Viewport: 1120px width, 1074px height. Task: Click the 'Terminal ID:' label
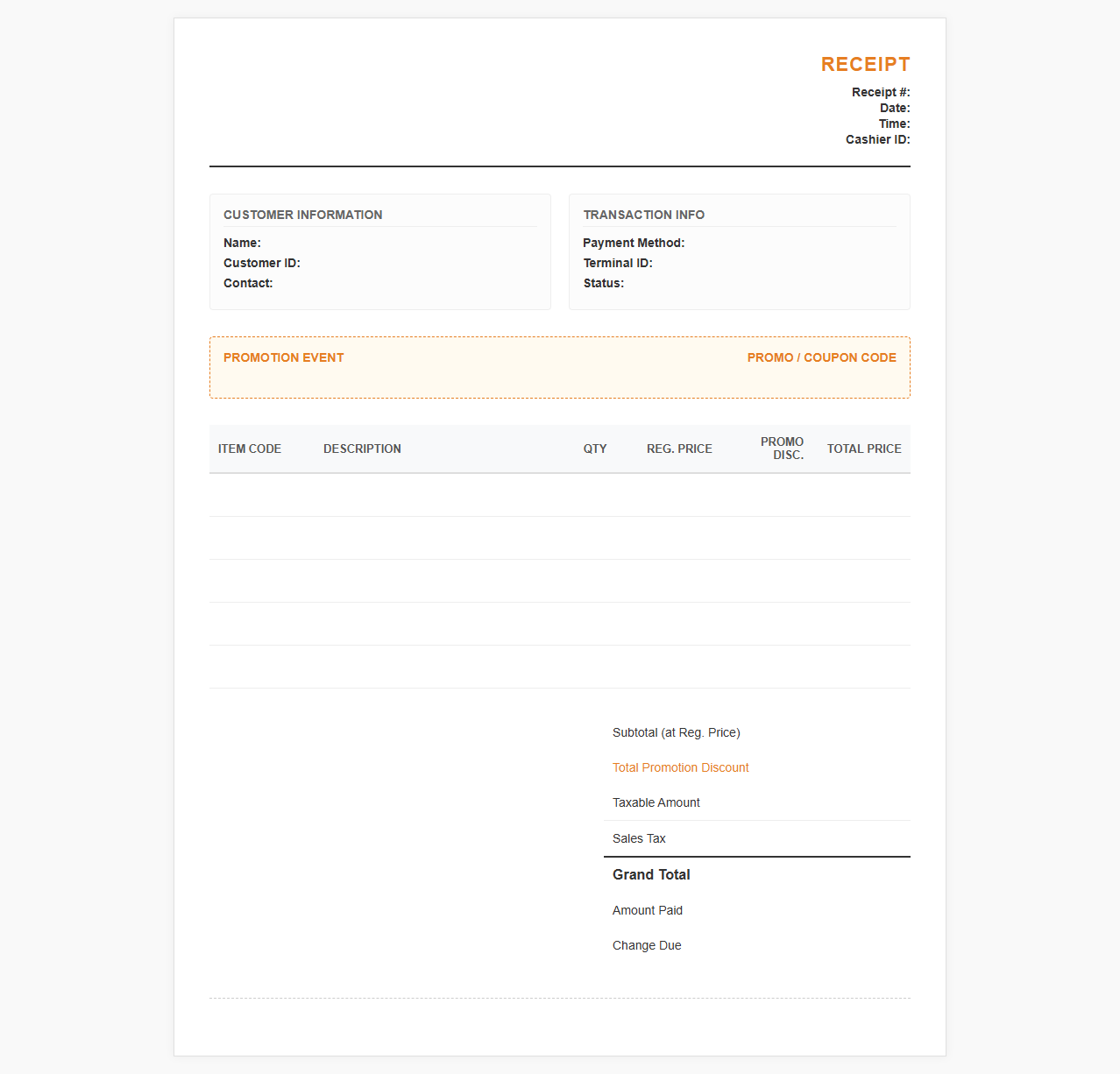click(x=618, y=263)
